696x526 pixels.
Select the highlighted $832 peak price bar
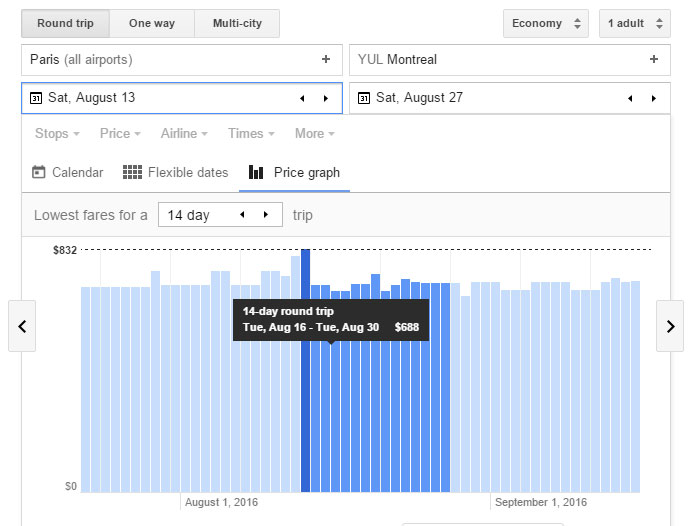[x=305, y=371]
